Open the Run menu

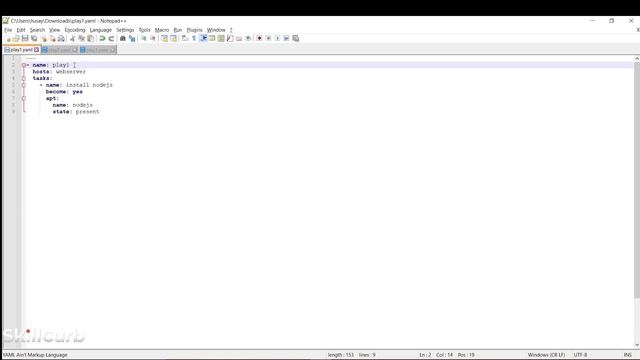(178, 30)
